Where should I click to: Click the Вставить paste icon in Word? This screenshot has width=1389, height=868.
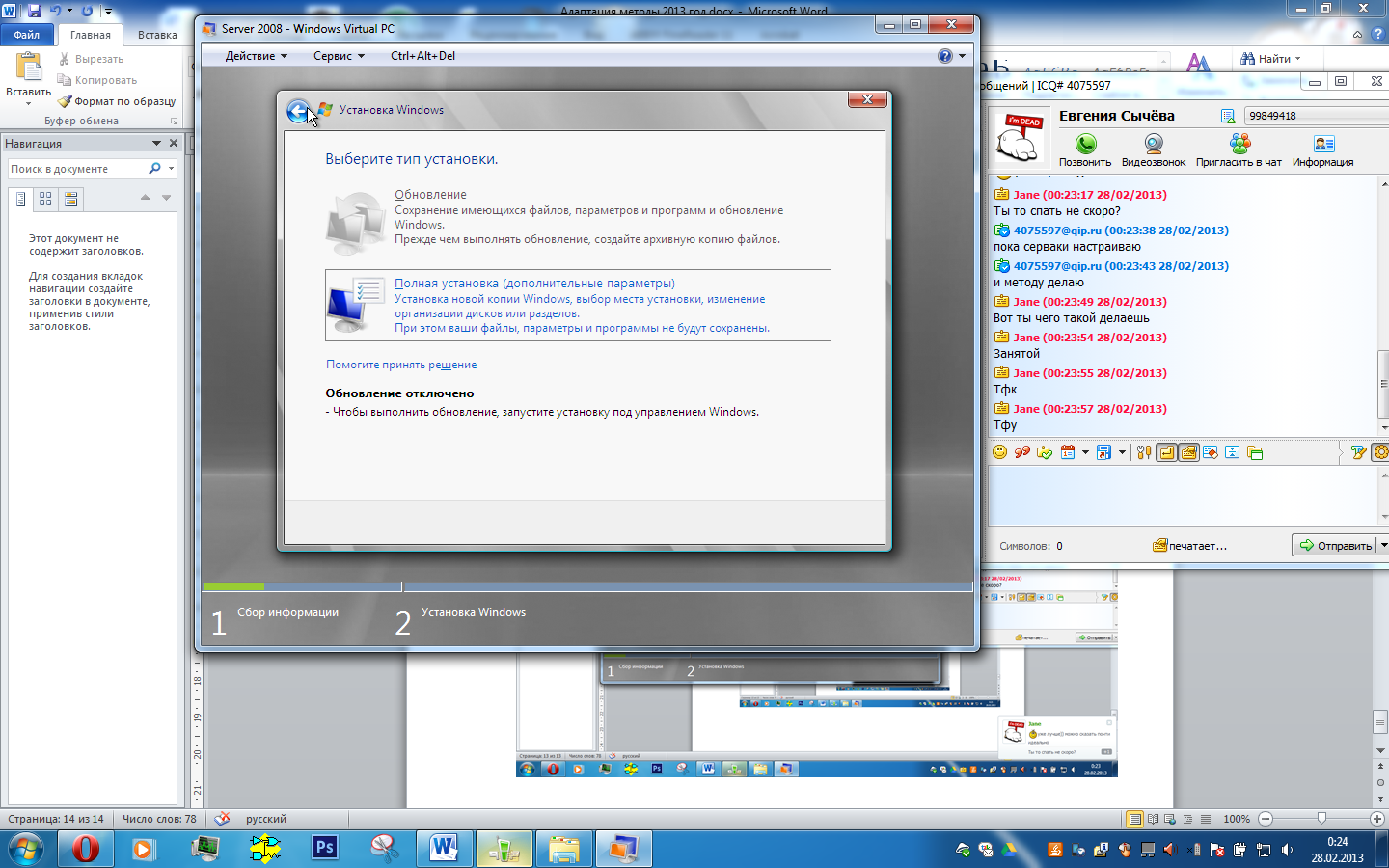29,67
